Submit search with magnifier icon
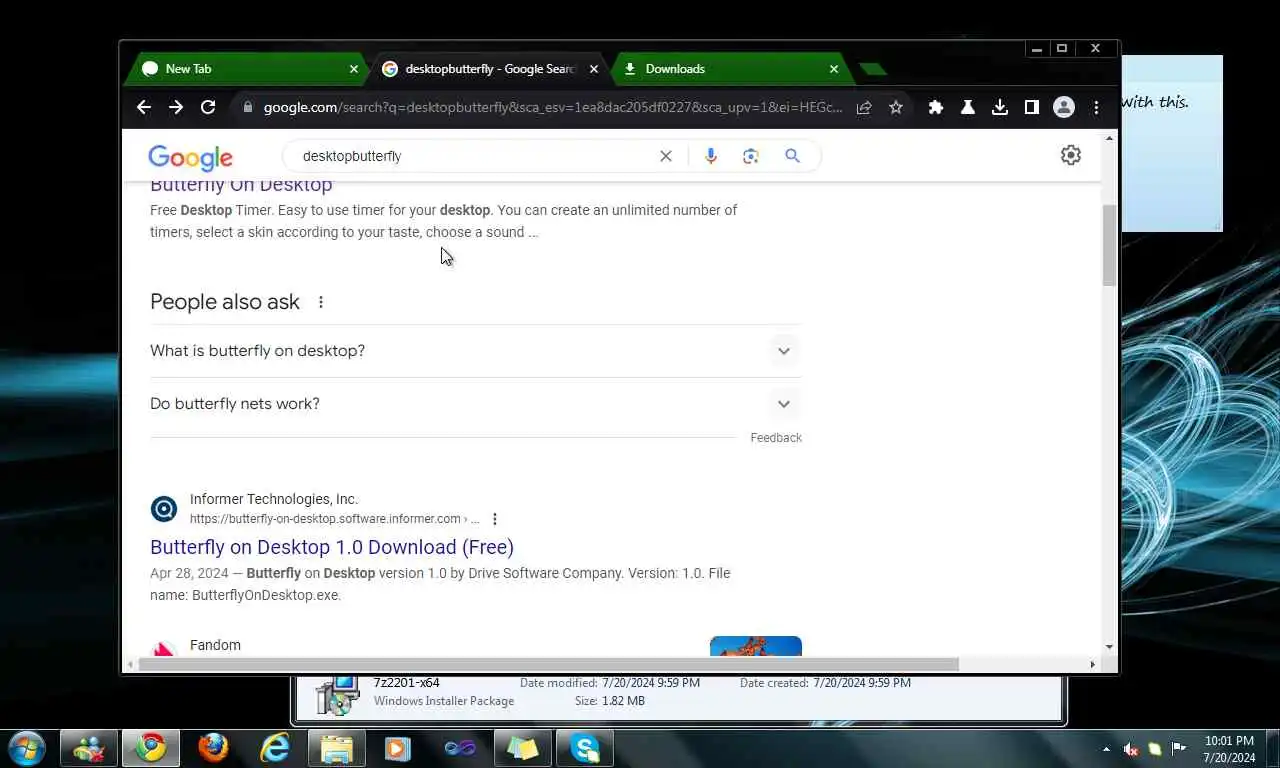The image size is (1280, 768). (792, 156)
